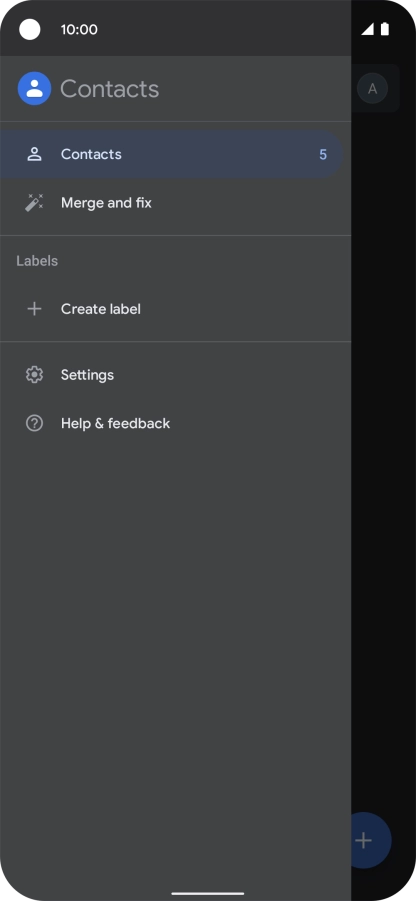
Task: Tap the dimmed add-contact plus floating button
Action: (x=363, y=840)
